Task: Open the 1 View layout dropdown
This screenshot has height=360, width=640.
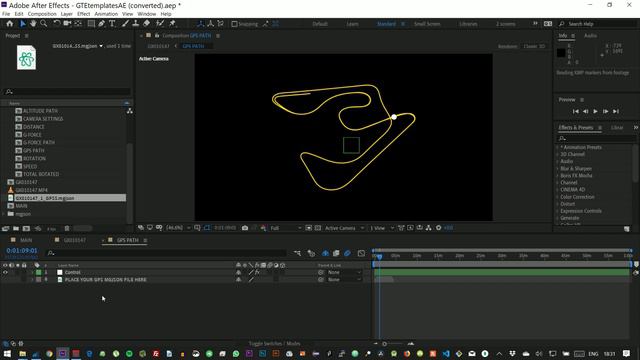Action: pyautogui.click(x=382, y=228)
